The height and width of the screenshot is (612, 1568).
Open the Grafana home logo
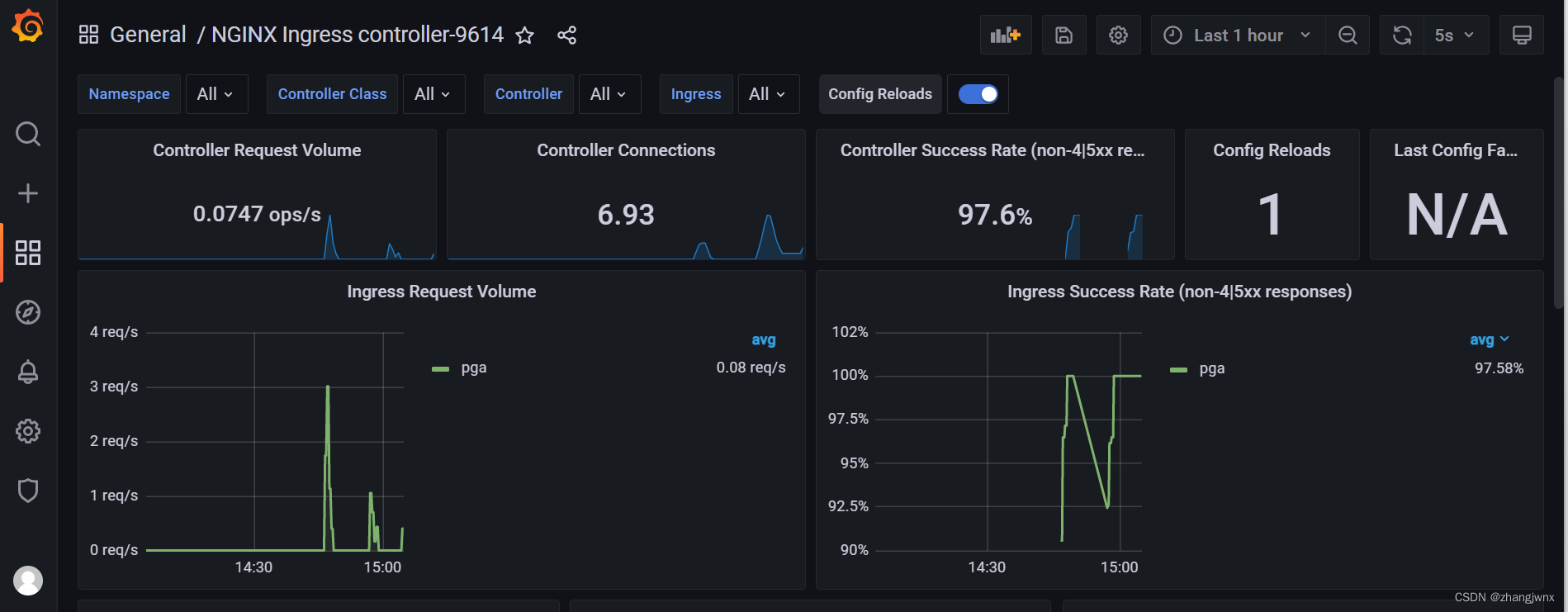pyautogui.click(x=27, y=26)
